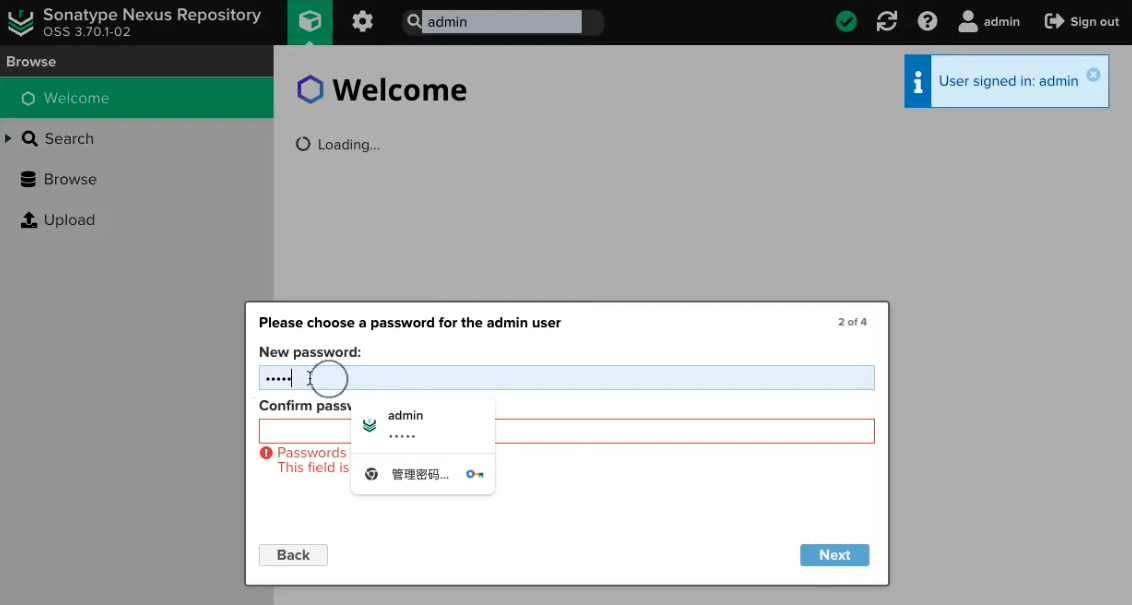Click the New password field
The height and width of the screenshot is (605, 1132).
600,378
